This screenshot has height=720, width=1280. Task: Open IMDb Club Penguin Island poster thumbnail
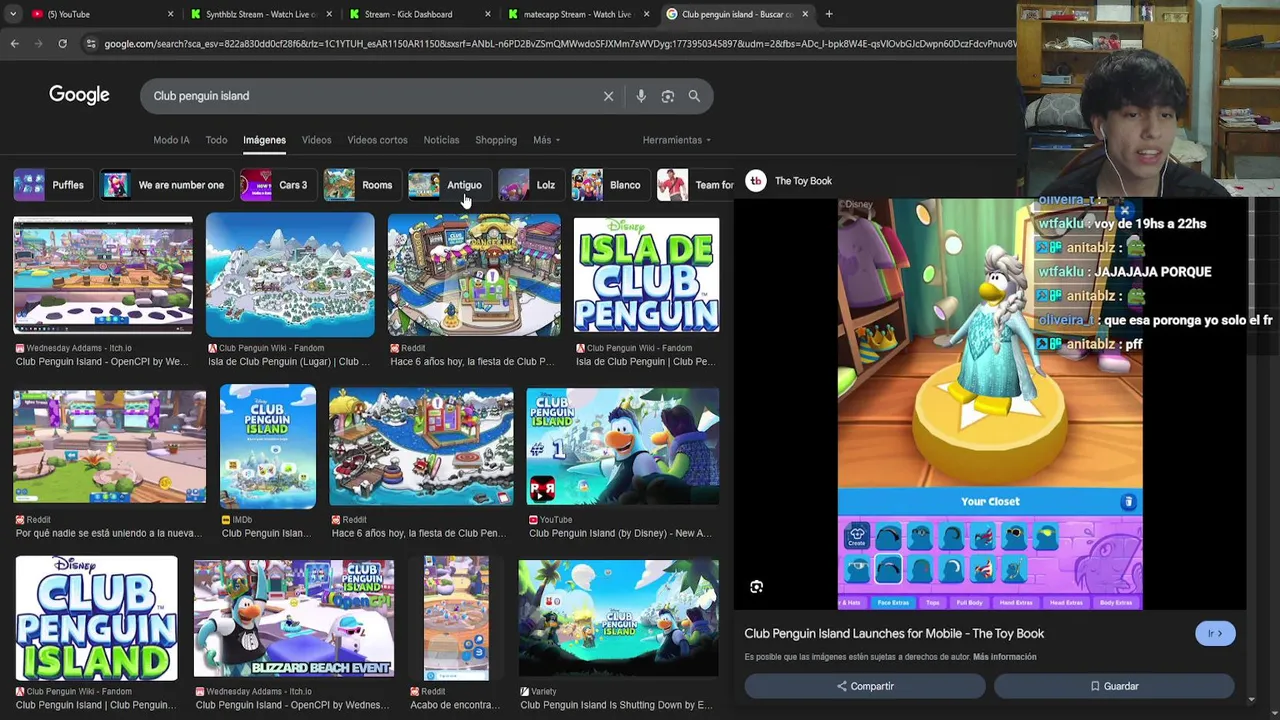click(x=268, y=446)
